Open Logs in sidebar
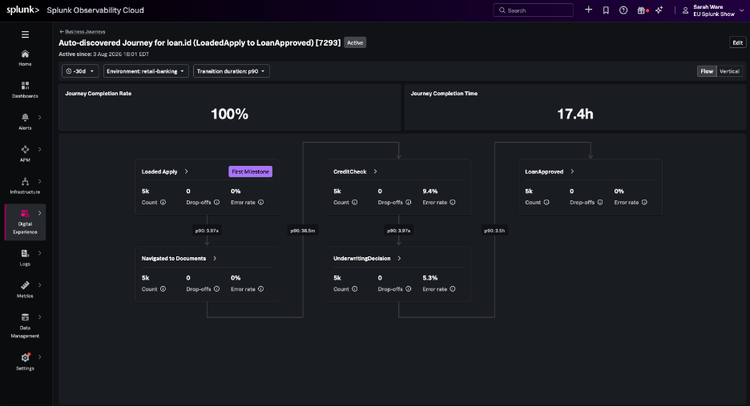This screenshot has height=407, width=750. [x=25, y=257]
